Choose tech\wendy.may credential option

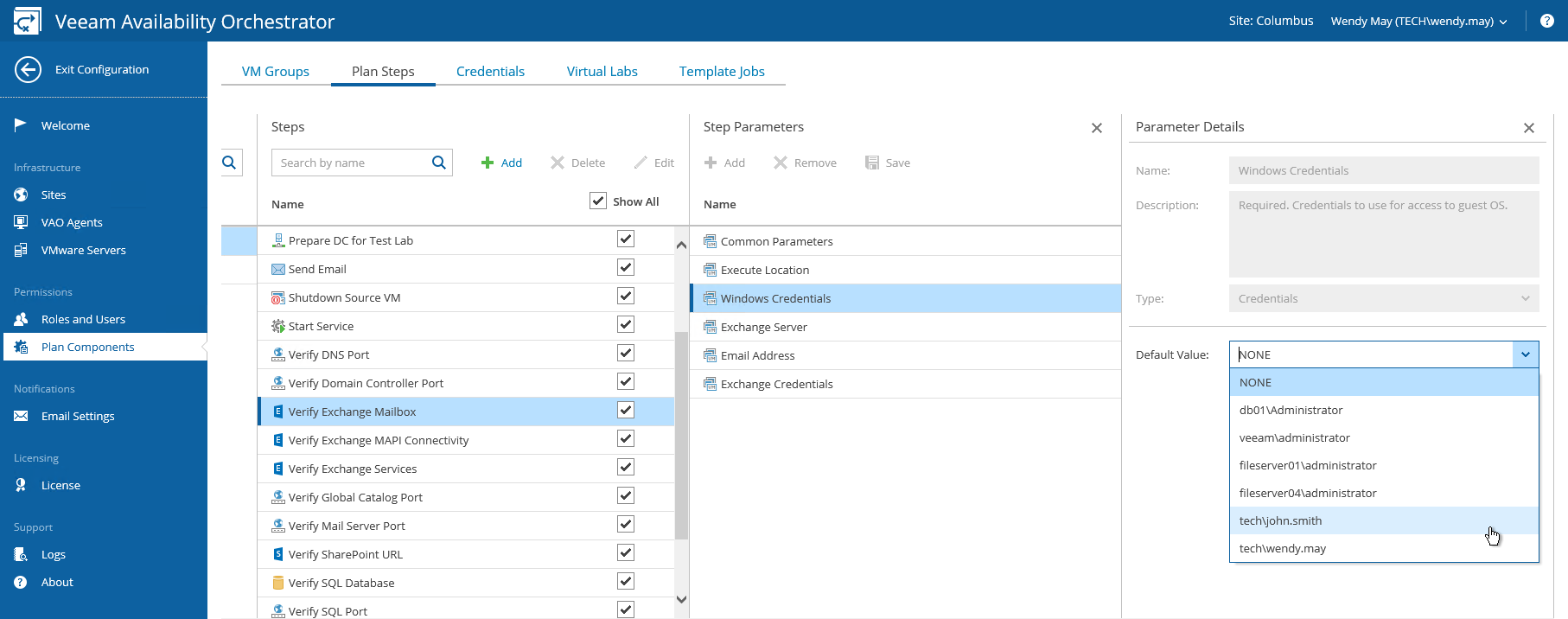point(1384,548)
